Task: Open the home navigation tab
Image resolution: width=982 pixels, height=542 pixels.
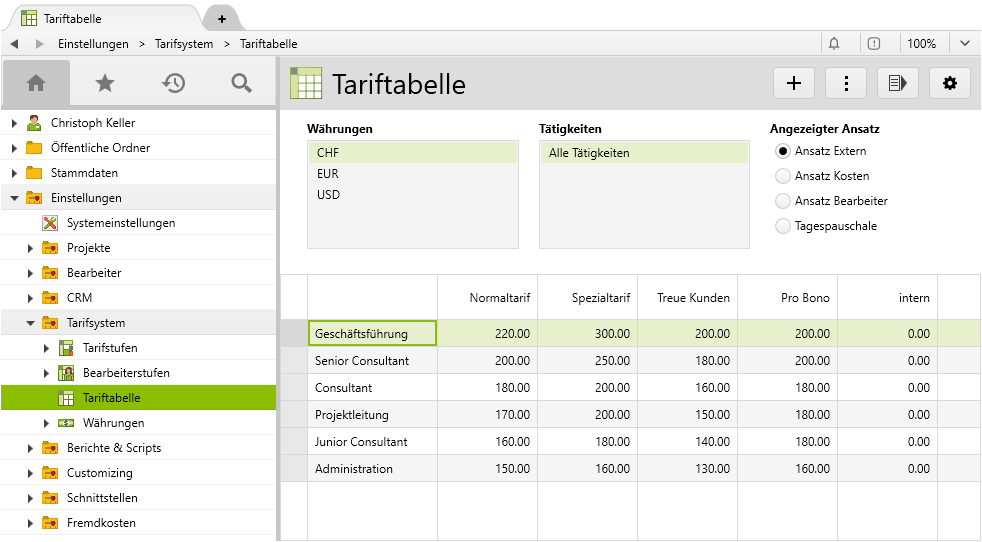Action: click(x=36, y=83)
